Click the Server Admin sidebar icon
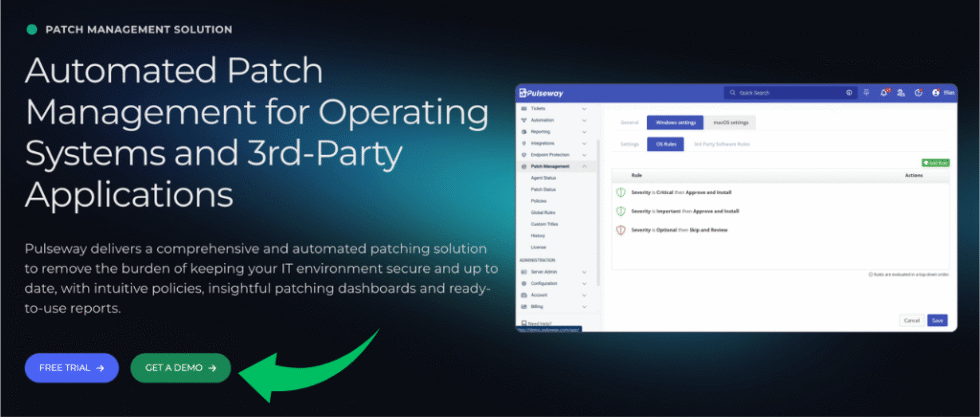This screenshot has height=417, width=980. pos(524,272)
